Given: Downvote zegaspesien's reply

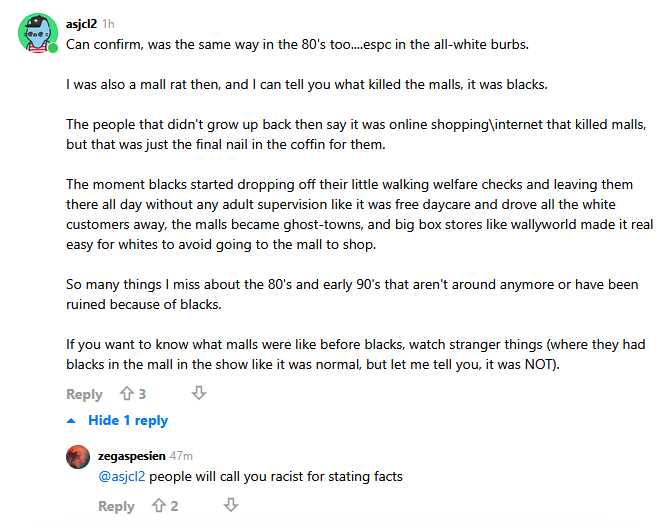Looking at the screenshot, I should [x=231, y=505].
